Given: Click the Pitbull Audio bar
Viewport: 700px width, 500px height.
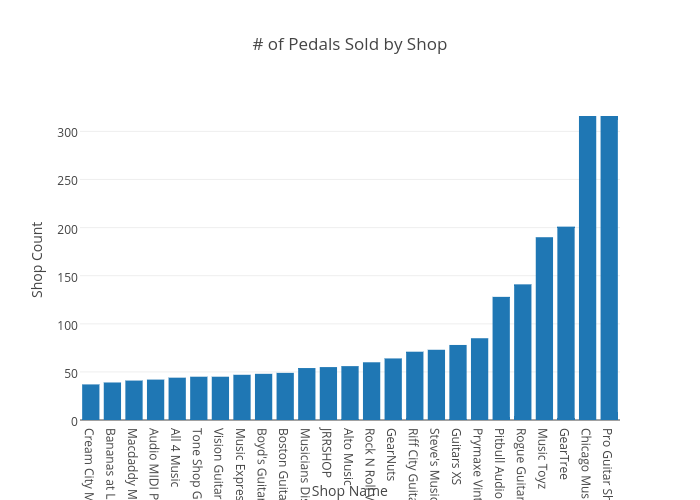Looking at the screenshot, I should click(501, 358).
